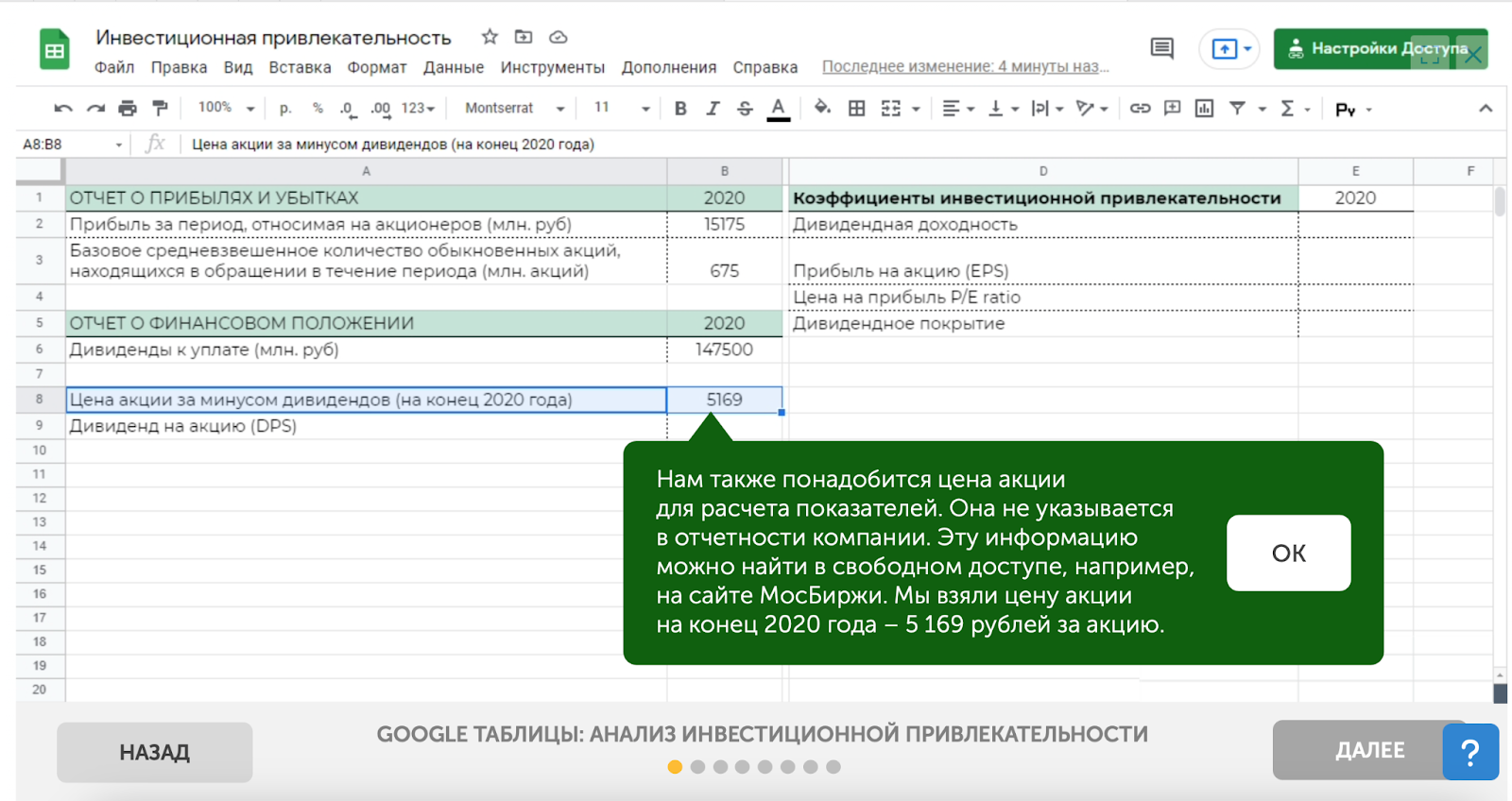Click the Redo arrow icon

tap(95, 109)
